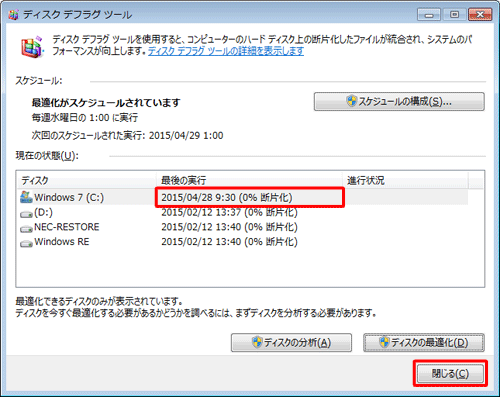Click the NEC-RESTORE drive icon
This screenshot has width=500, height=397.
tap(26, 229)
